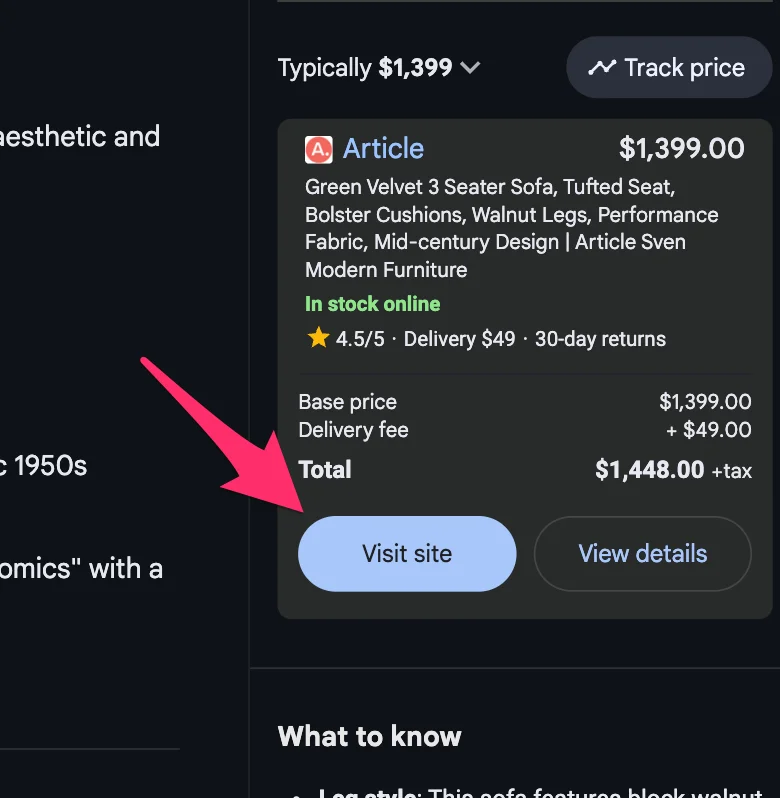
Task: Click the Track price button label
Action: tap(684, 68)
